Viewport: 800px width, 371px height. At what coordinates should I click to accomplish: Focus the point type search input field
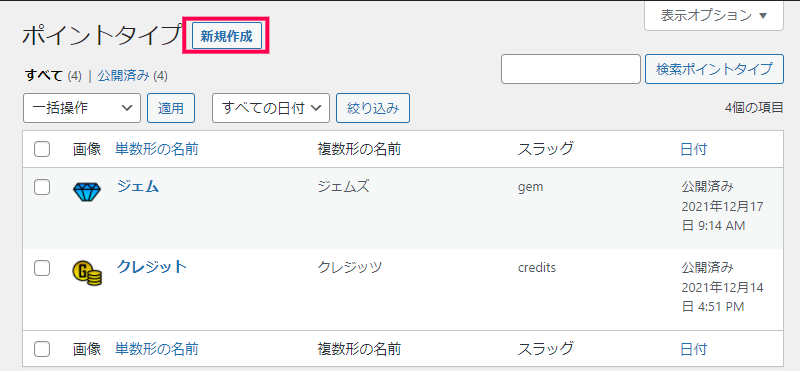pos(571,69)
